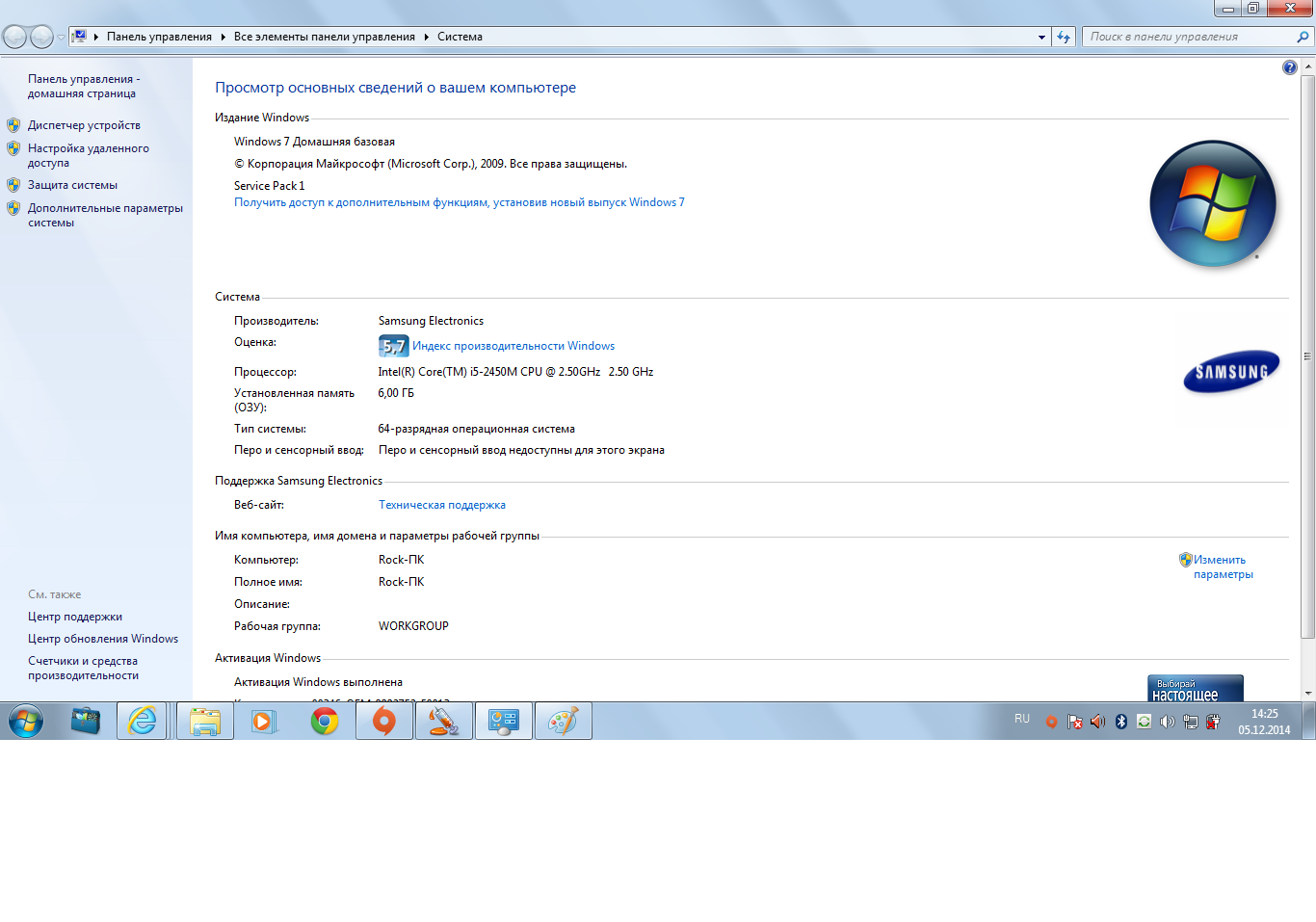Click the 5,7 performance rating badge
The height and width of the screenshot is (922, 1316).
(393, 346)
